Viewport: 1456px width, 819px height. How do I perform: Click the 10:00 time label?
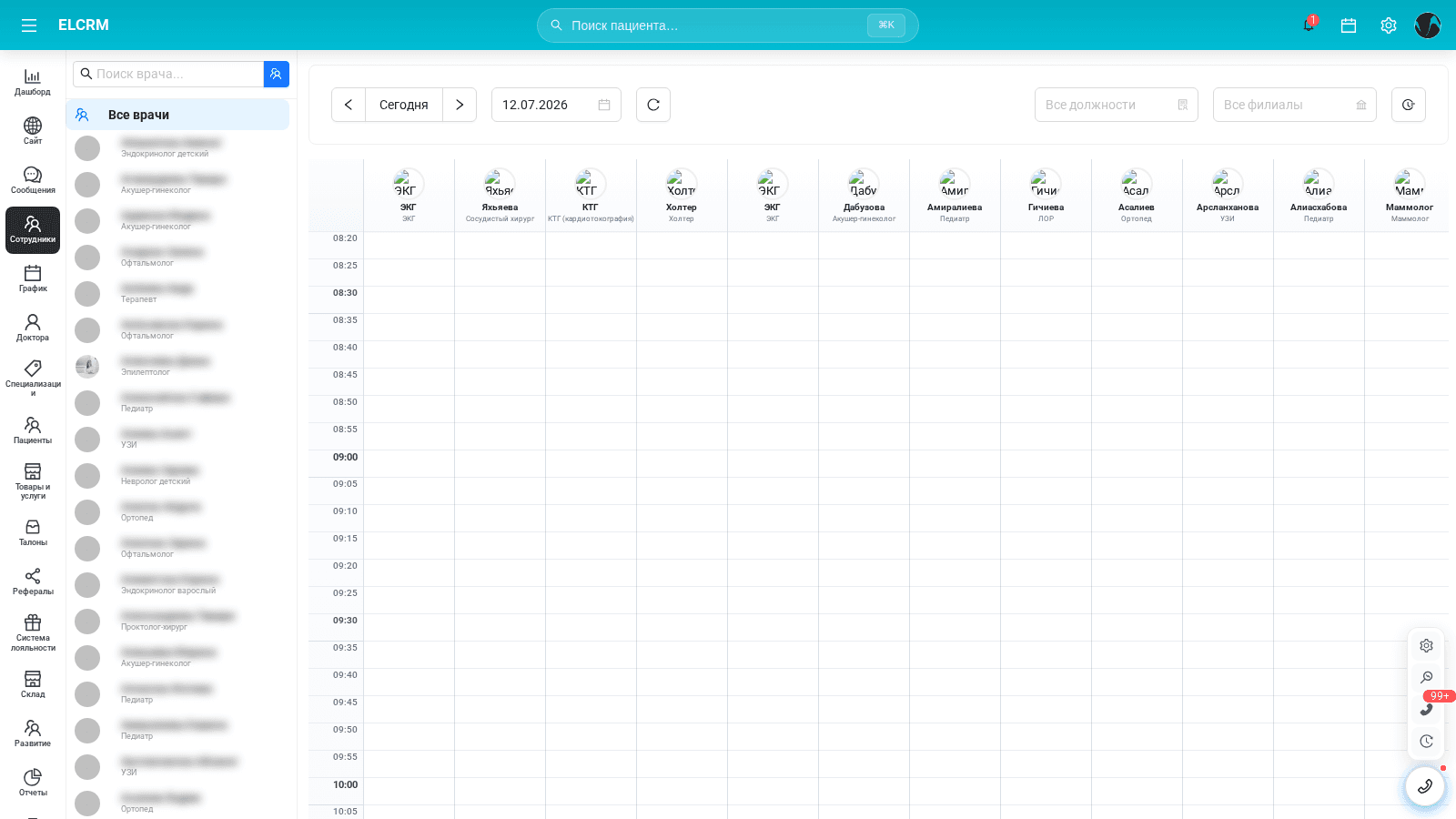[x=345, y=784]
